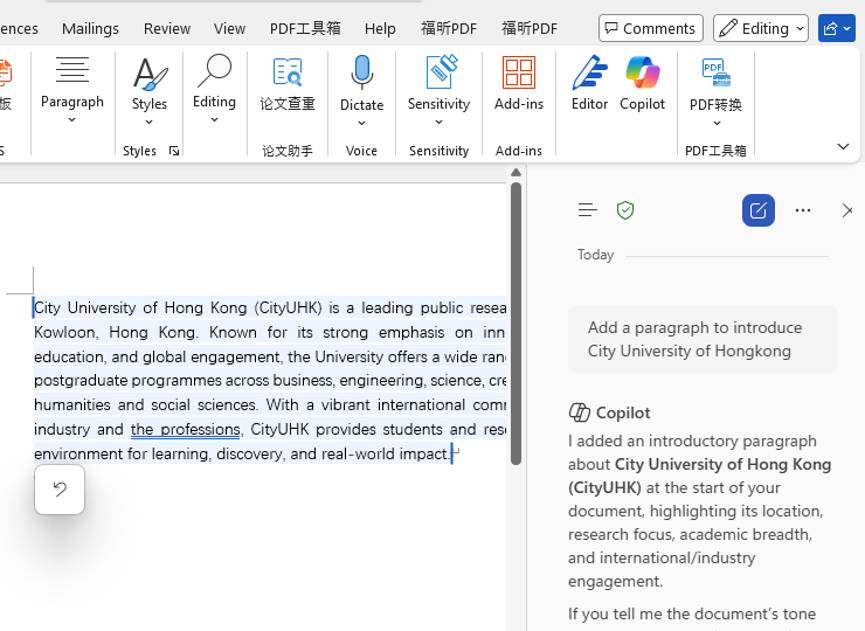Expand the PDF转换 dropdown arrow
Image resolution: width=865 pixels, height=631 pixels.
[x=717, y=123]
